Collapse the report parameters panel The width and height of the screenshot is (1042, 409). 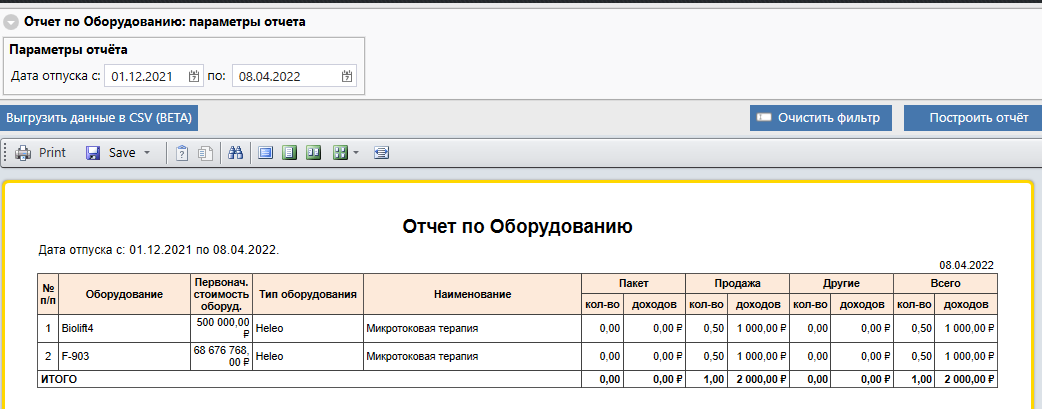10,20
